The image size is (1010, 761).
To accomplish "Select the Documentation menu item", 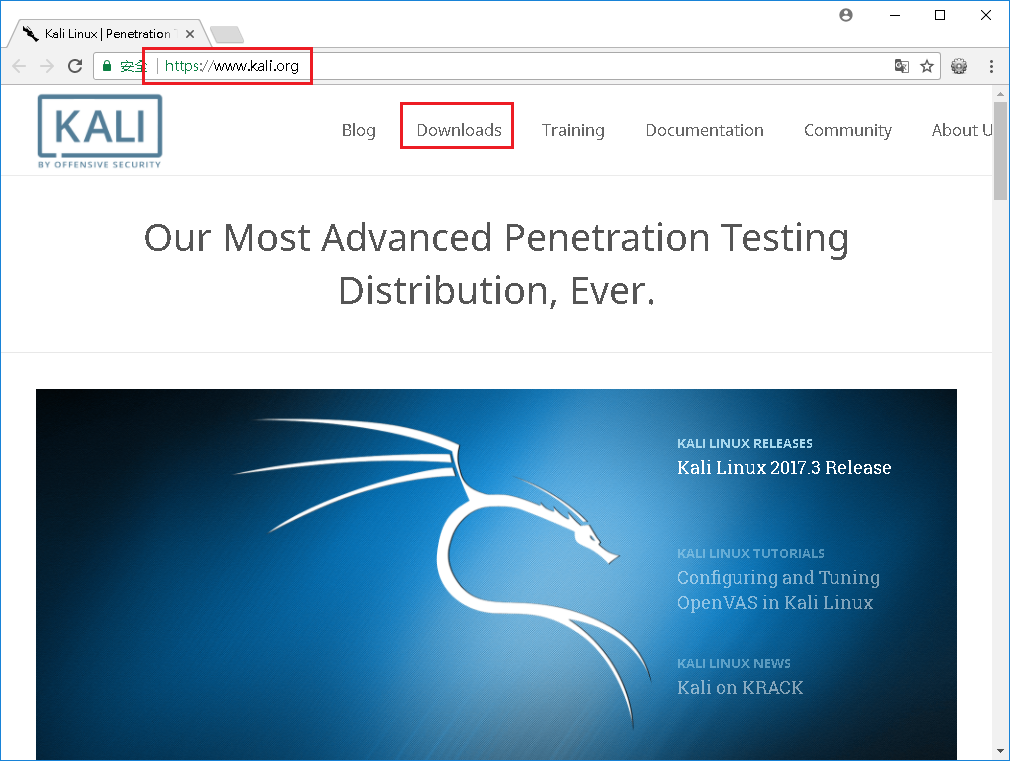I will pos(704,130).
